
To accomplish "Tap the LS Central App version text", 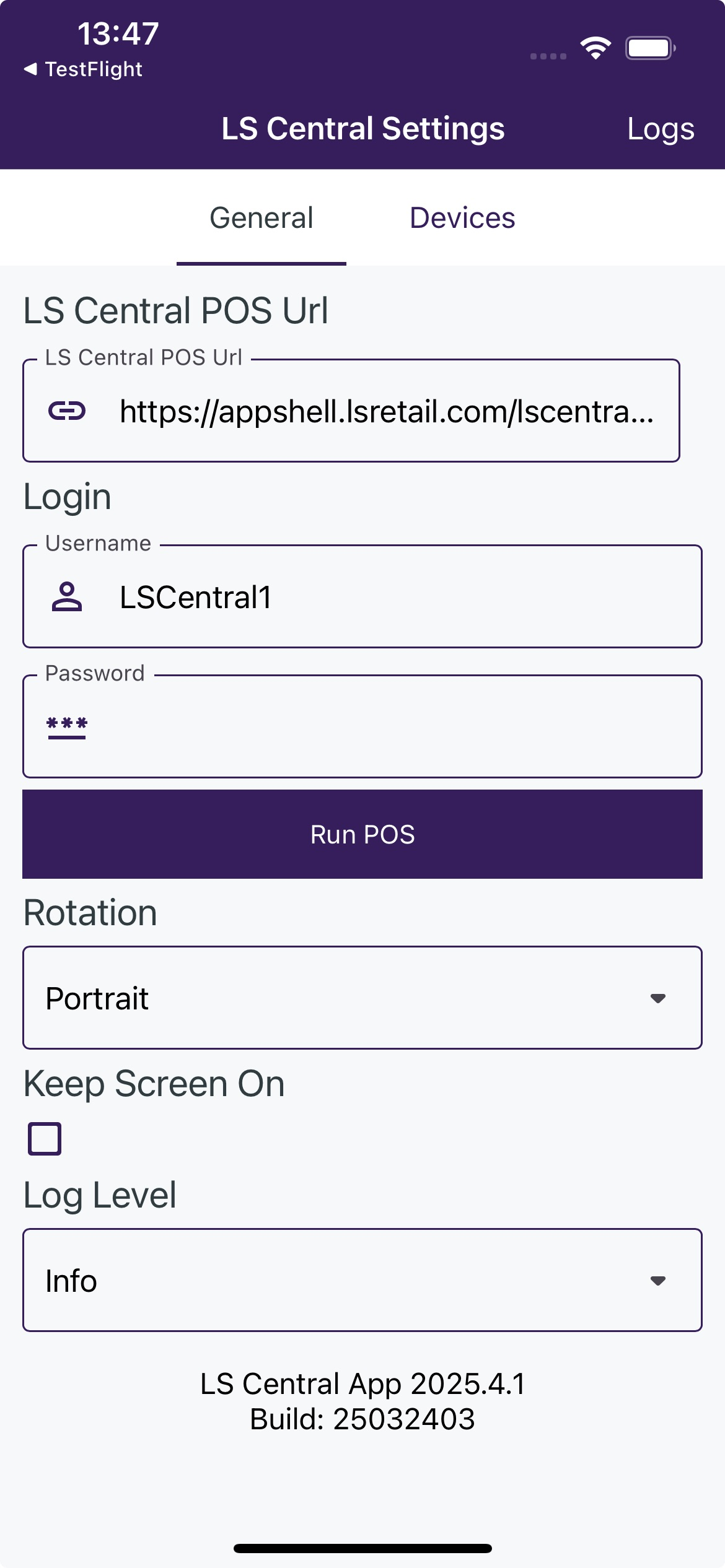I will click(362, 1384).
